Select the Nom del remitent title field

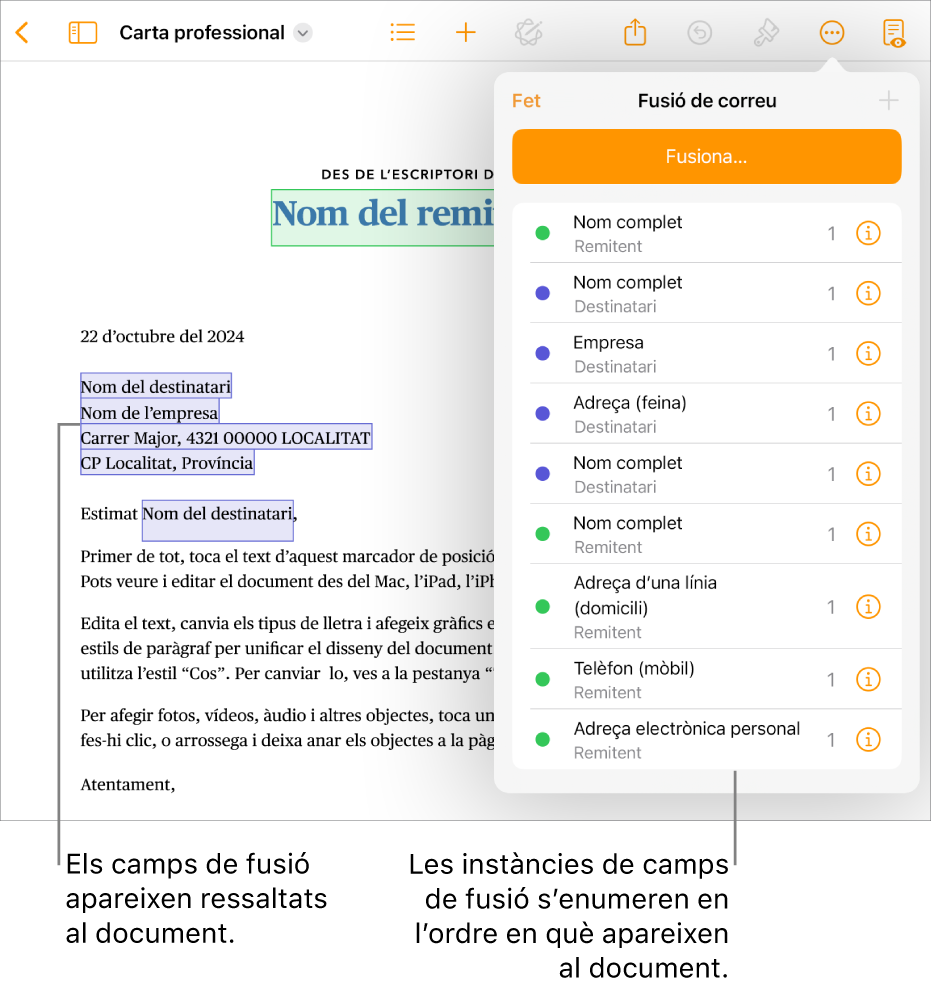(383, 217)
